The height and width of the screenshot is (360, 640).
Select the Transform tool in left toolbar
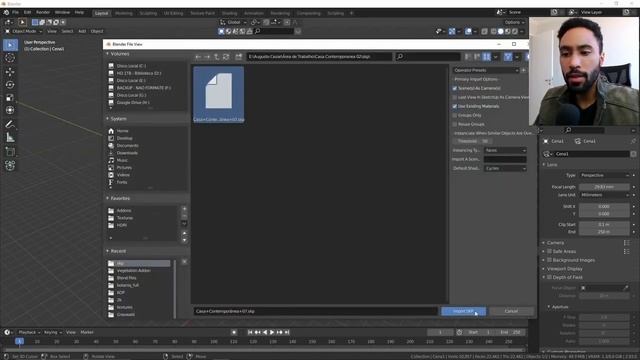click(10, 110)
